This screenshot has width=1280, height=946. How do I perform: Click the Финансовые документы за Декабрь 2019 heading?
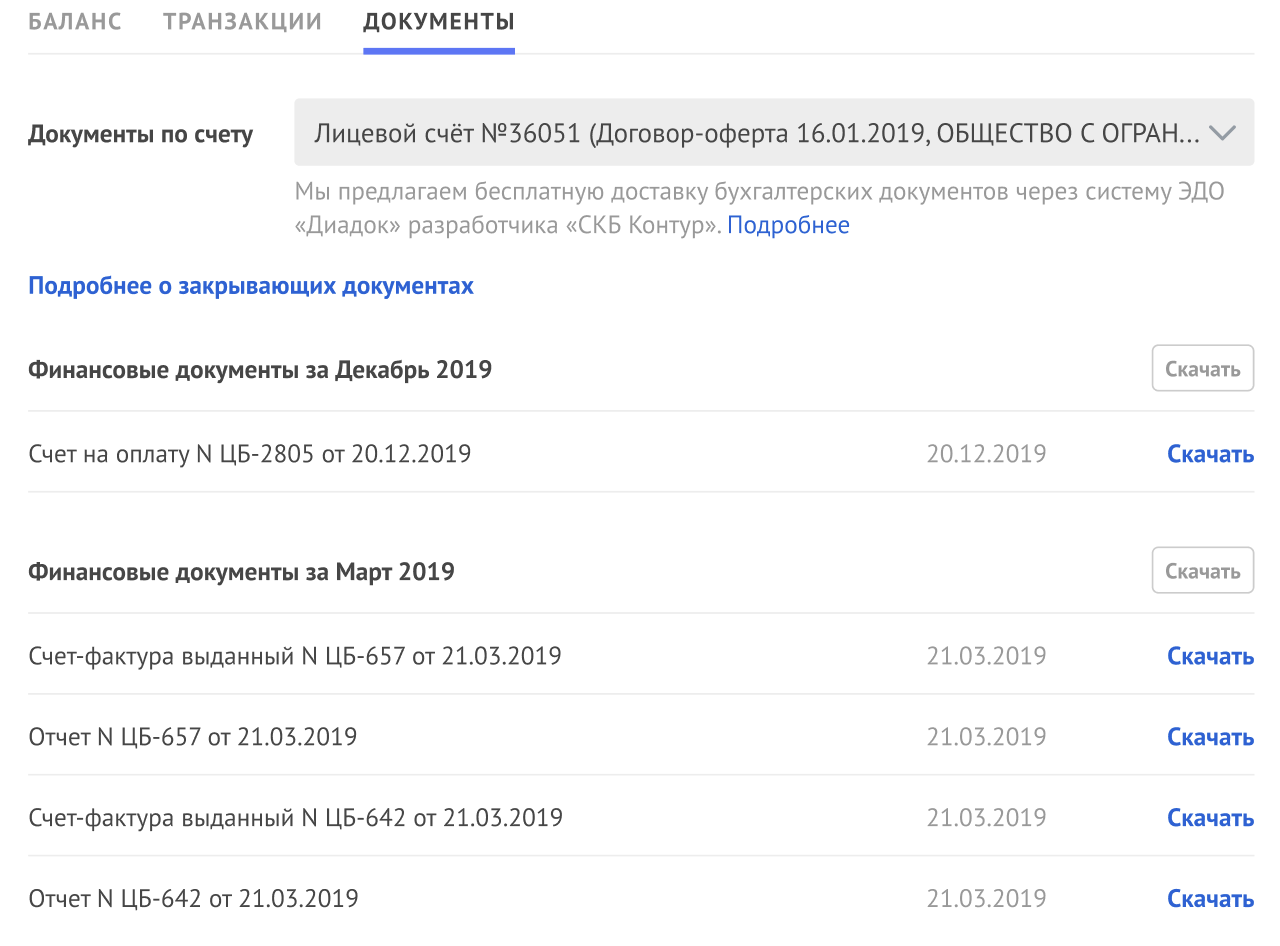(x=260, y=370)
